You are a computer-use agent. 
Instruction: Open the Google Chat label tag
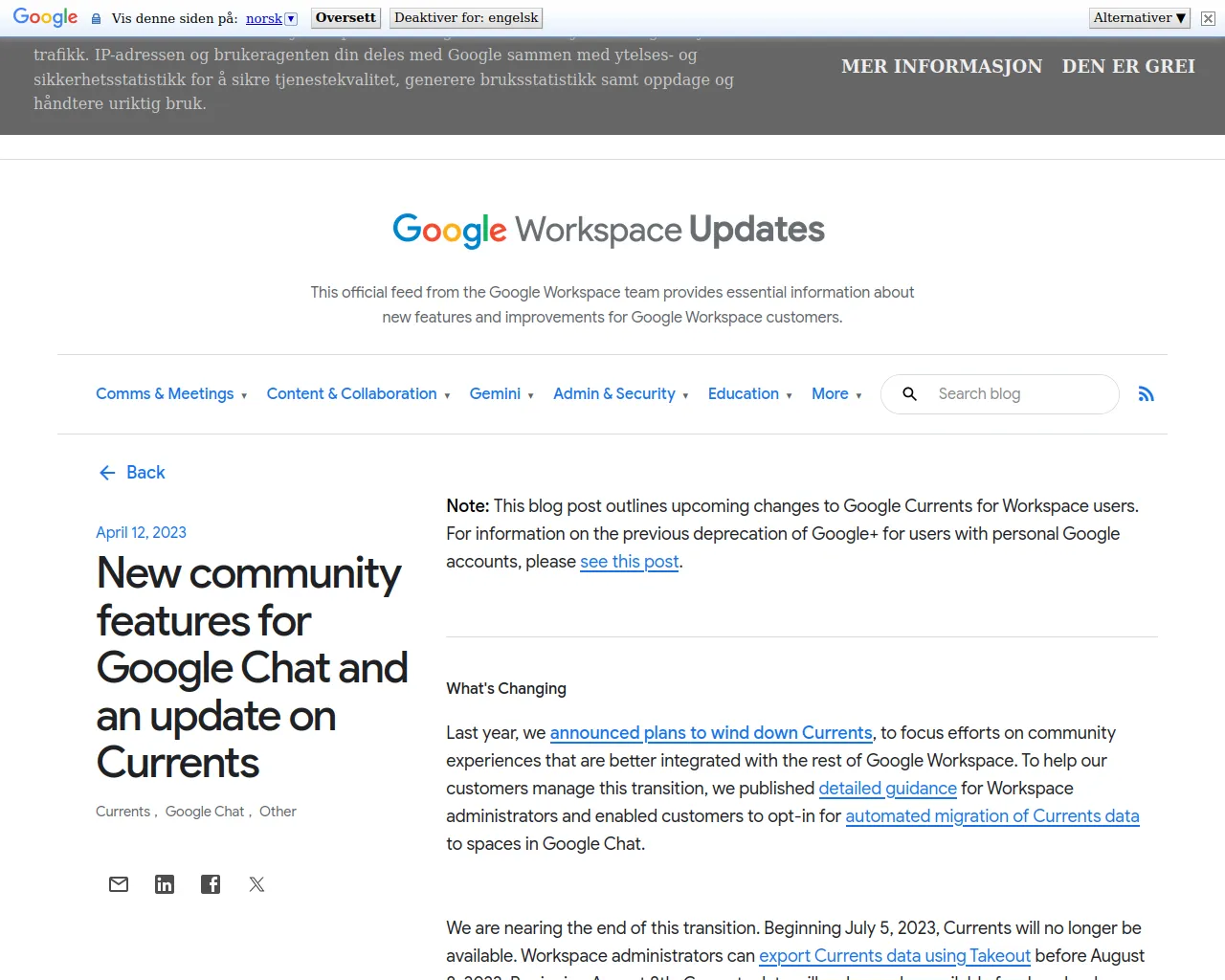[205, 812]
